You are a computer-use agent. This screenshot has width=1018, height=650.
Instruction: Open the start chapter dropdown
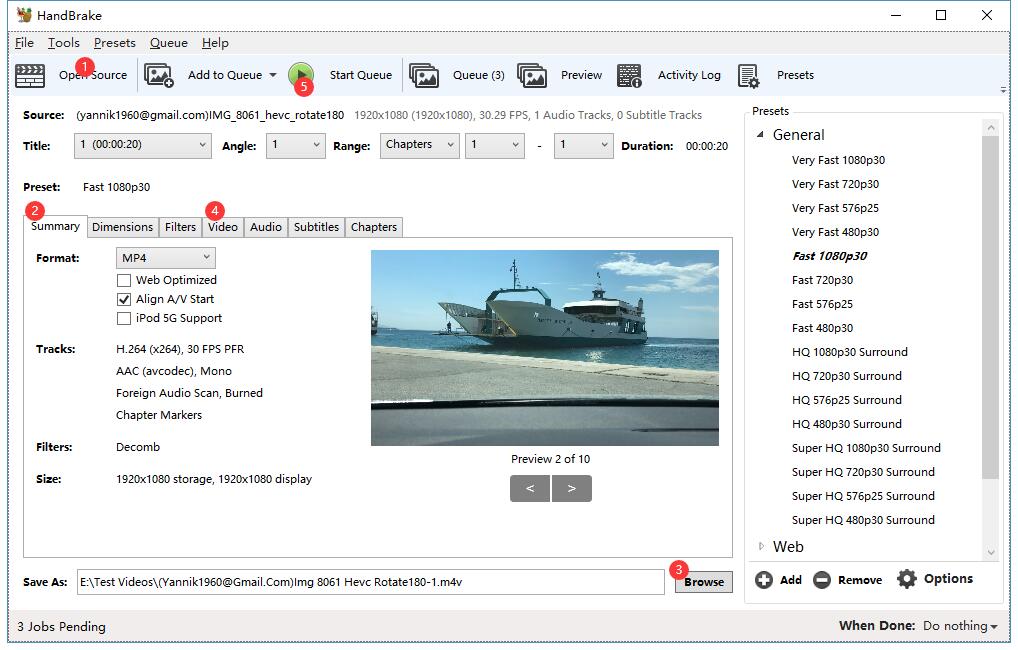(x=495, y=145)
